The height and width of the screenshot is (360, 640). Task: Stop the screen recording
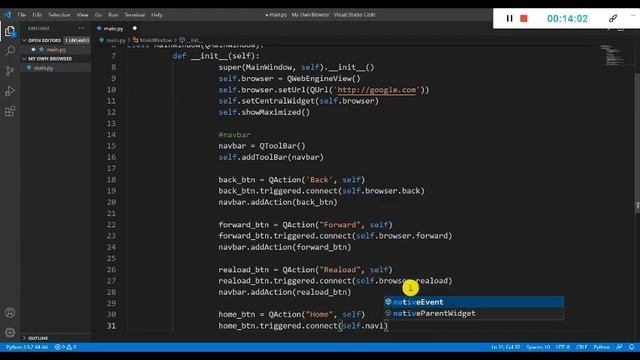point(524,18)
